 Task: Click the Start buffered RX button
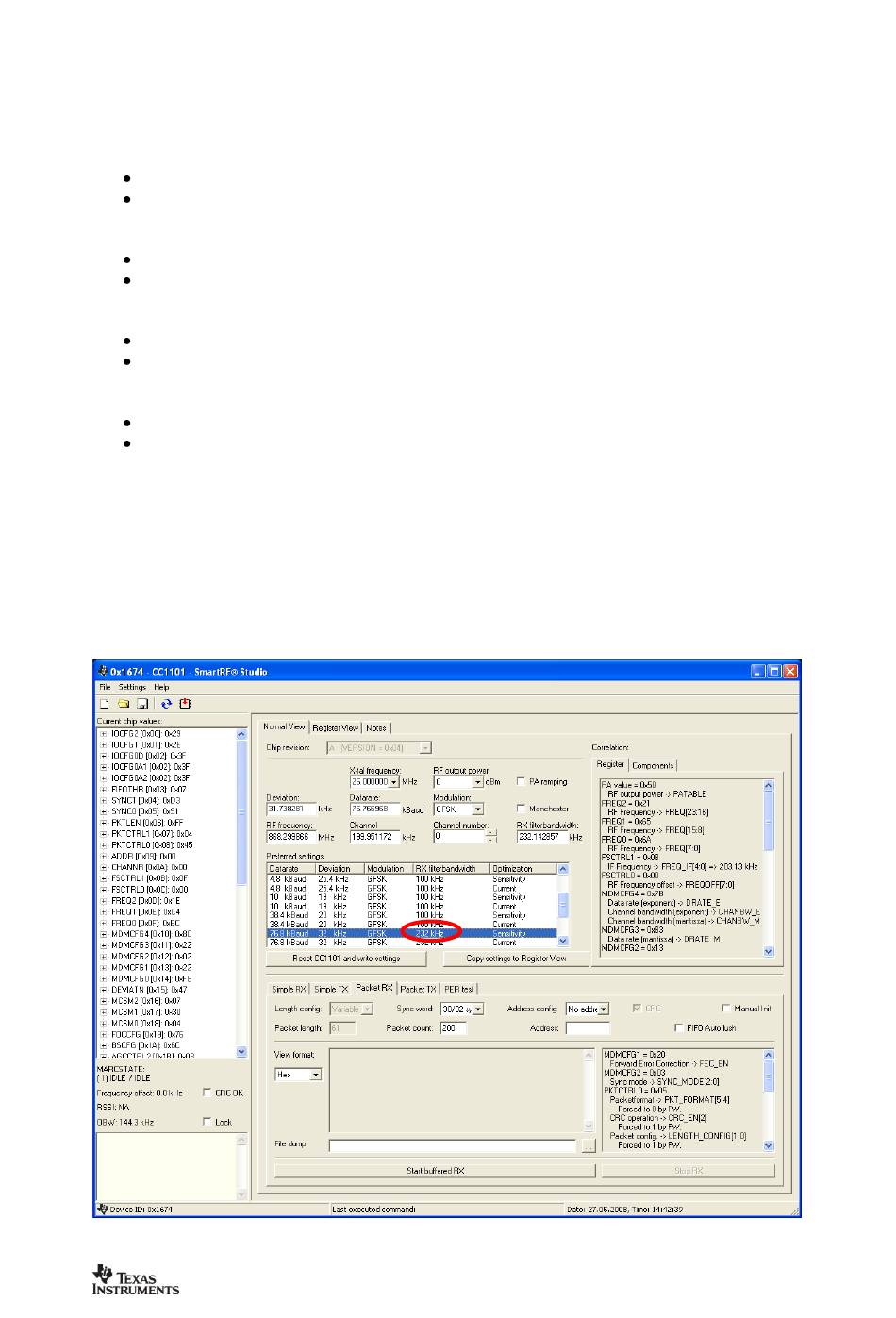click(x=435, y=1171)
